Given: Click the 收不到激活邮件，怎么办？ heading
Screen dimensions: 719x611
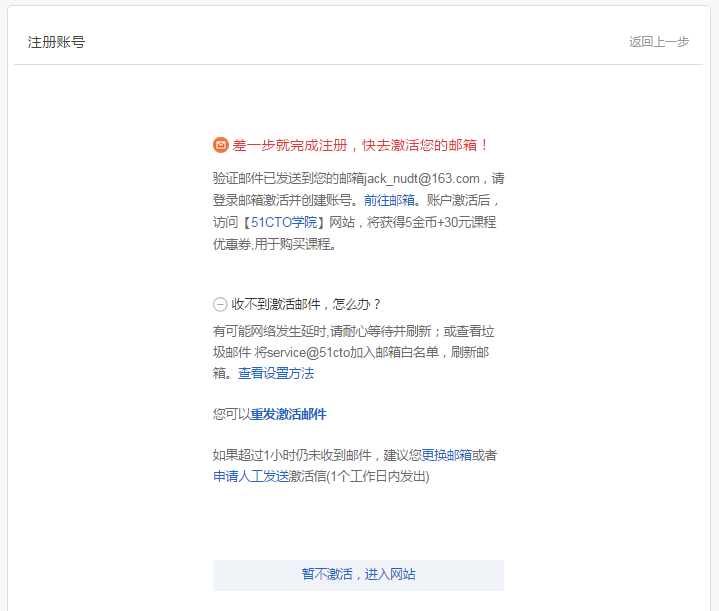Looking at the screenshot, I should [306, 304].
